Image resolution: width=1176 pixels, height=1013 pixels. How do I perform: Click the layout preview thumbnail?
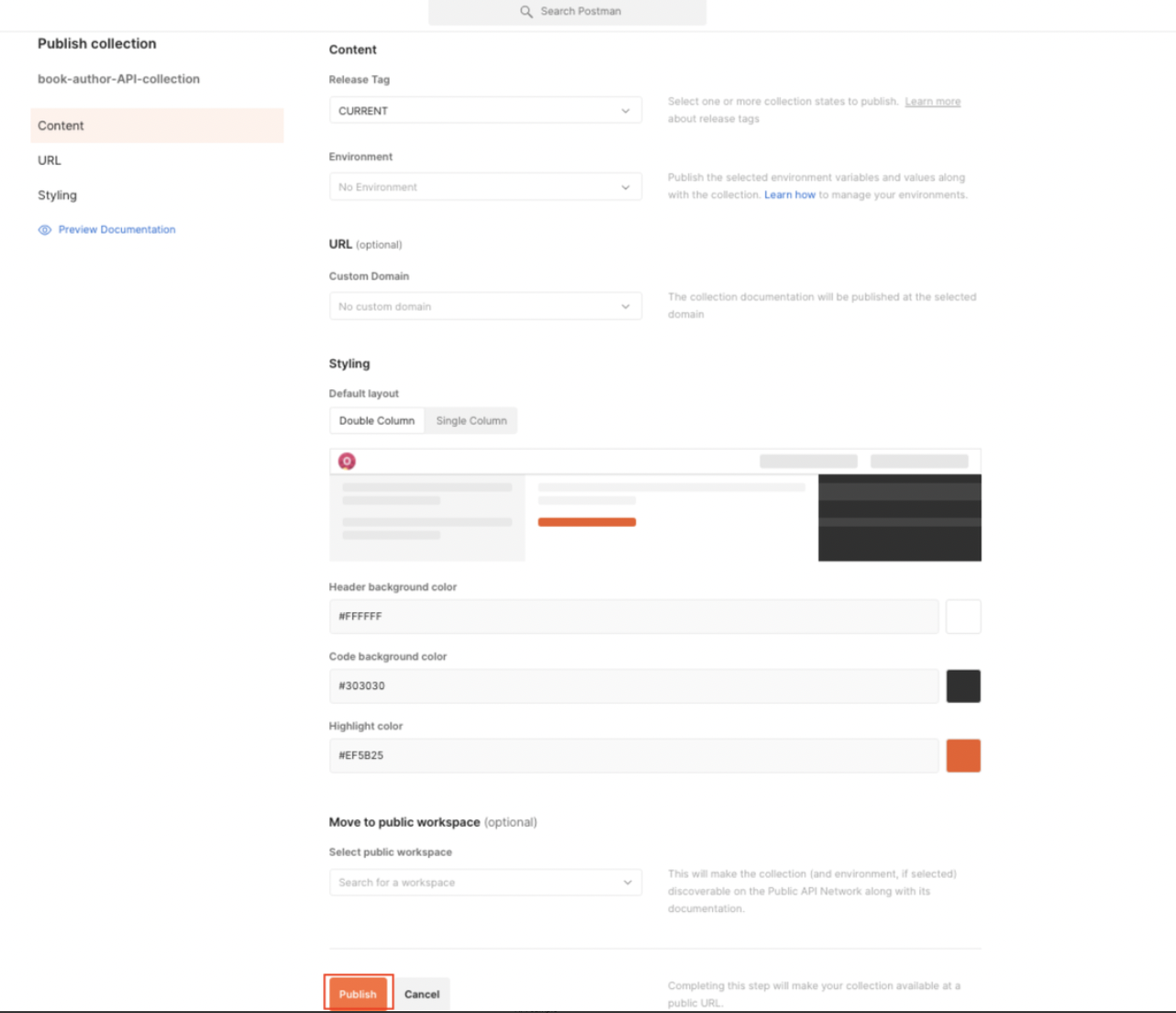pos(655,505)
